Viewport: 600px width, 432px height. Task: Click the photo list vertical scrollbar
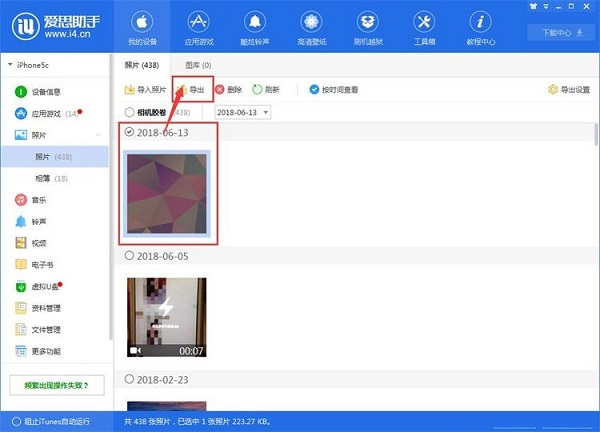tap(596, 135)
